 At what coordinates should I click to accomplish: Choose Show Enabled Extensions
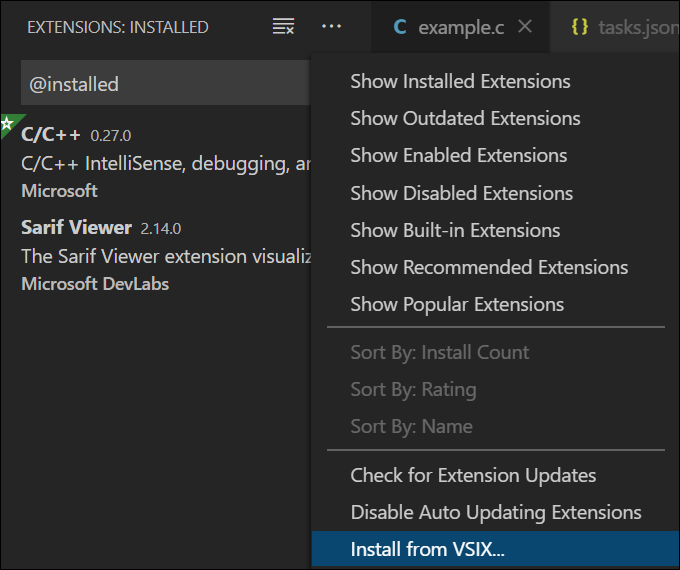coord(458,155)
